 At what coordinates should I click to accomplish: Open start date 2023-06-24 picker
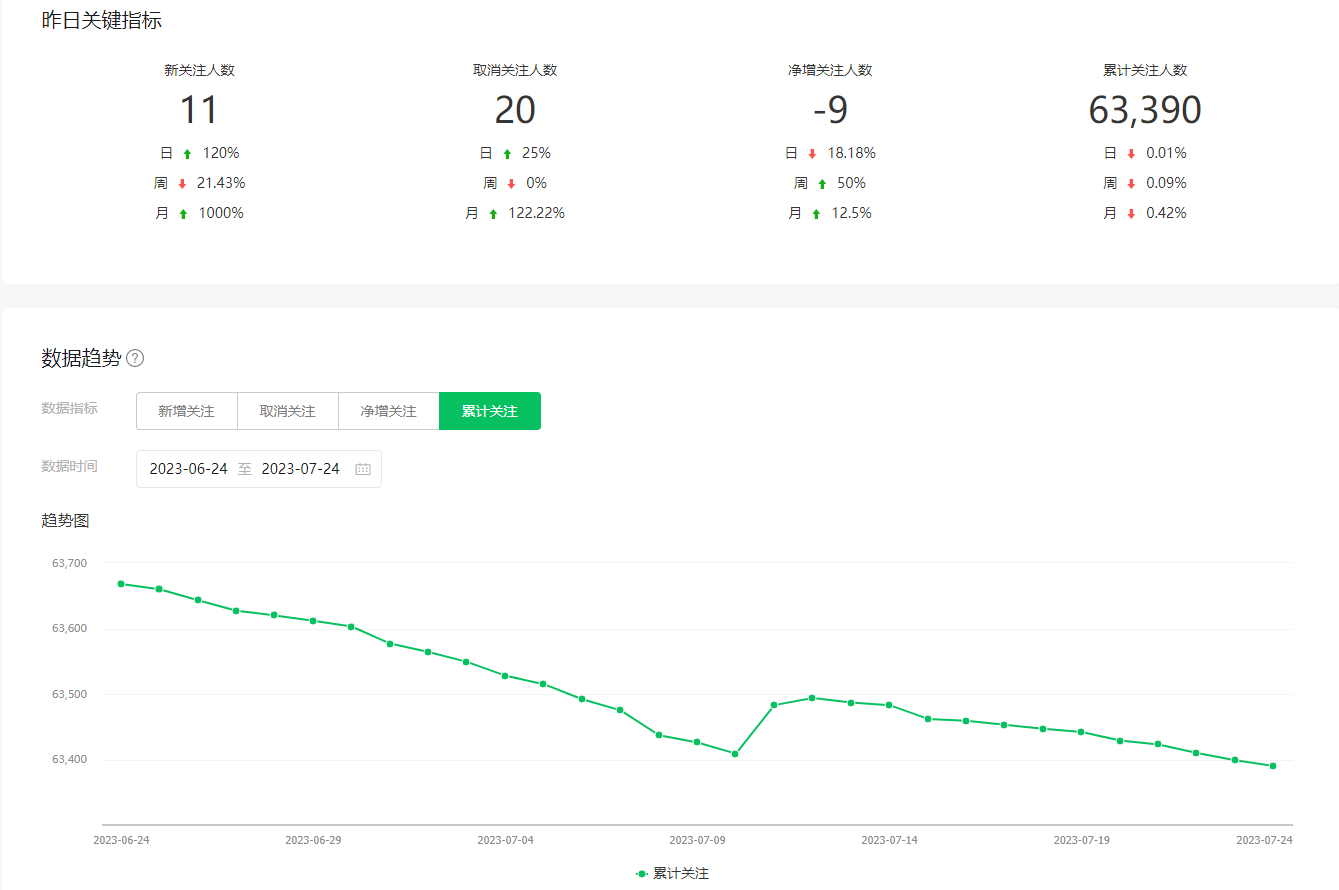(188, 469)
